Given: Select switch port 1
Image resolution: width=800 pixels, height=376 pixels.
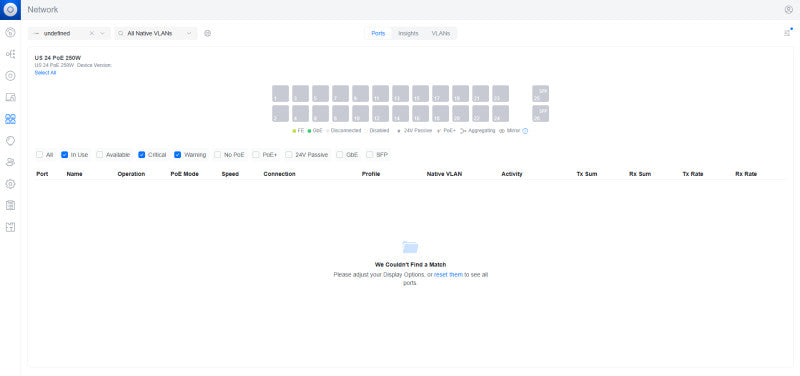Looking at the screenshot, I should click(x=280, y=93).
